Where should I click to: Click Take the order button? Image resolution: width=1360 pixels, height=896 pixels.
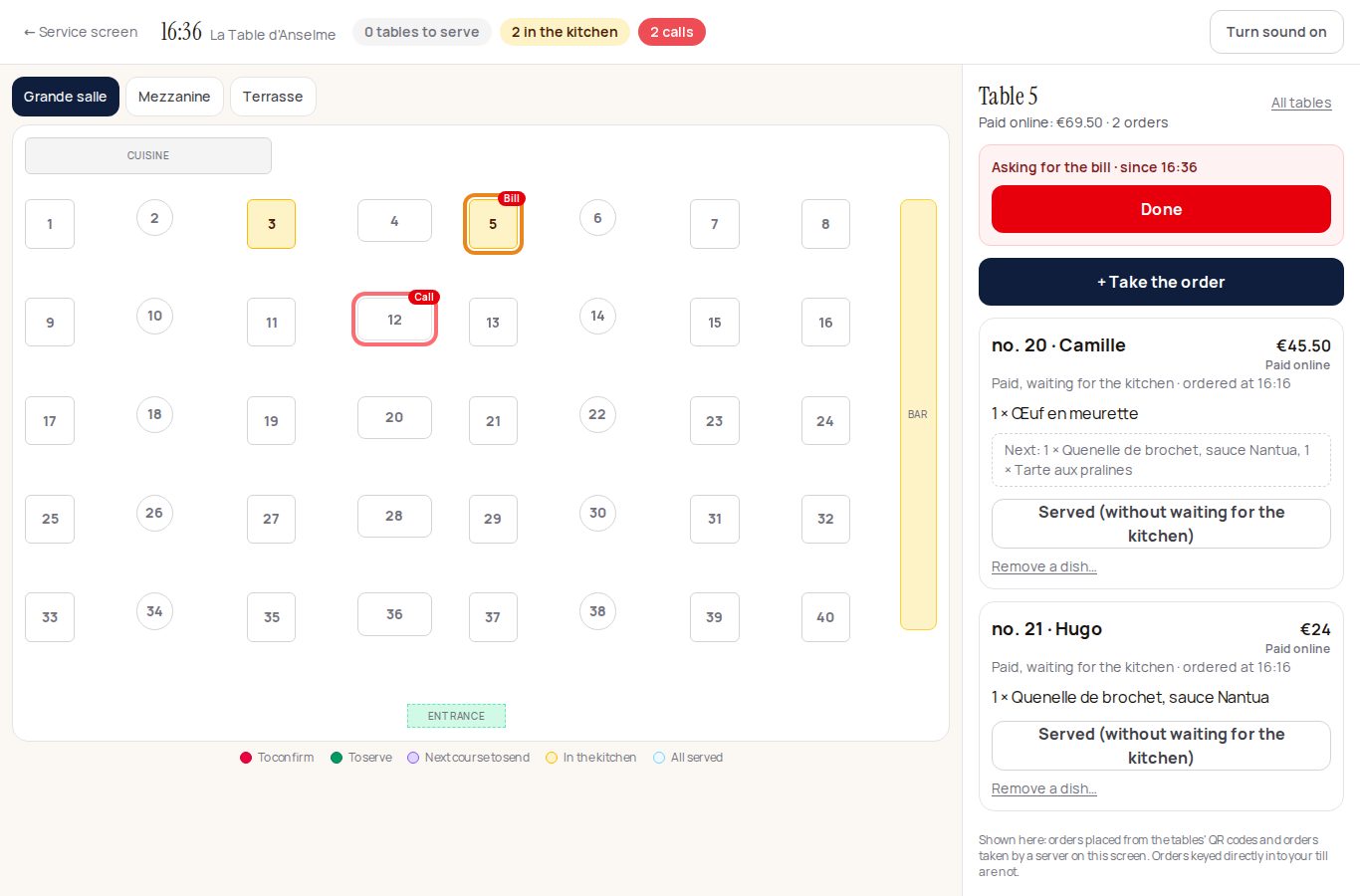click(x=1161, y=282)
